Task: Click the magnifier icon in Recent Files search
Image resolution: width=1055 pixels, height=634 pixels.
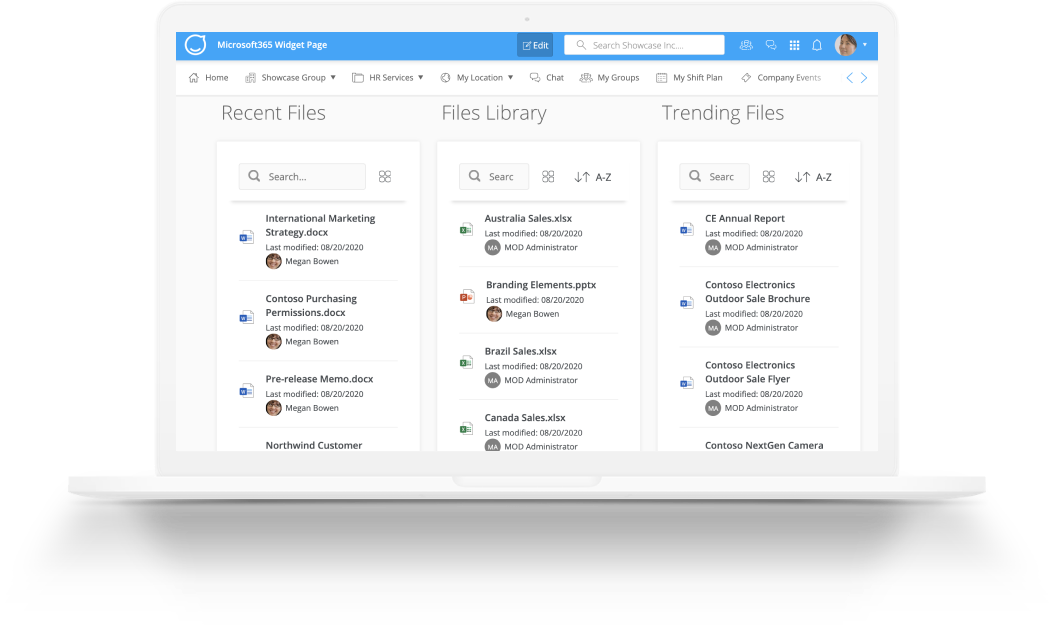Action: point(253,176)
